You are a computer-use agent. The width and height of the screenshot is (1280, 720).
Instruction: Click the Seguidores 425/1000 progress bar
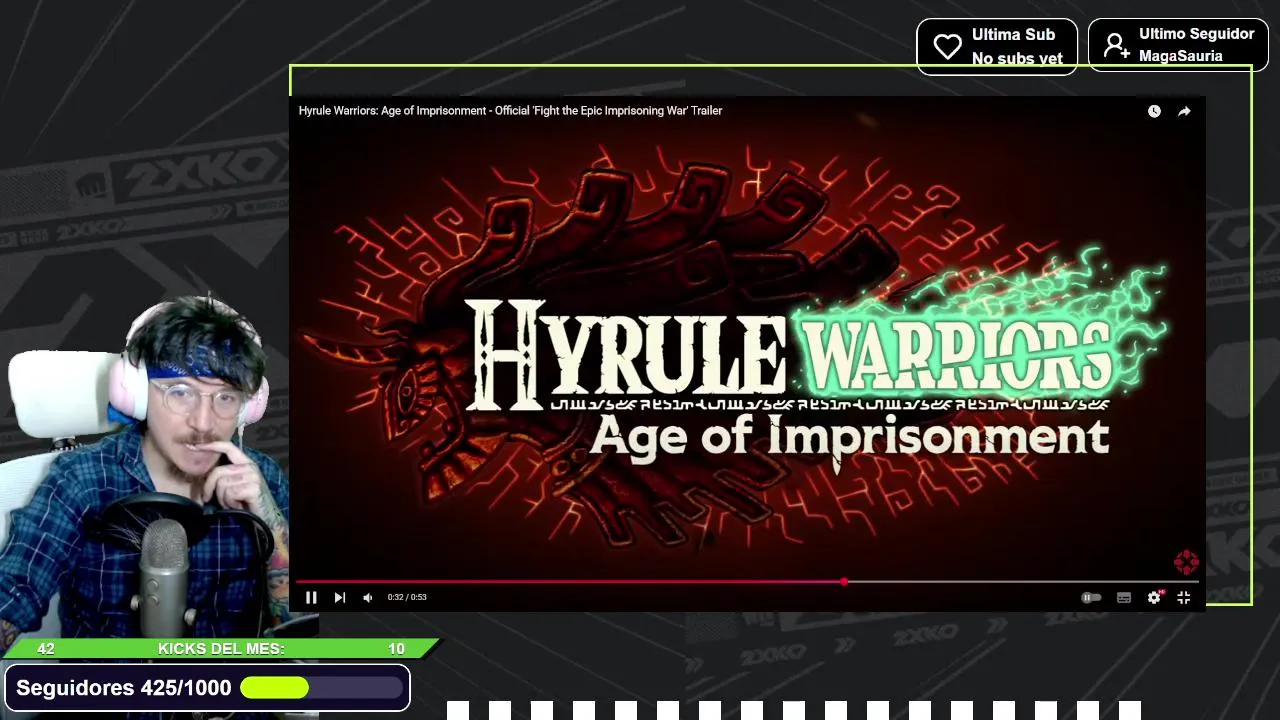(x=321, y=688)
